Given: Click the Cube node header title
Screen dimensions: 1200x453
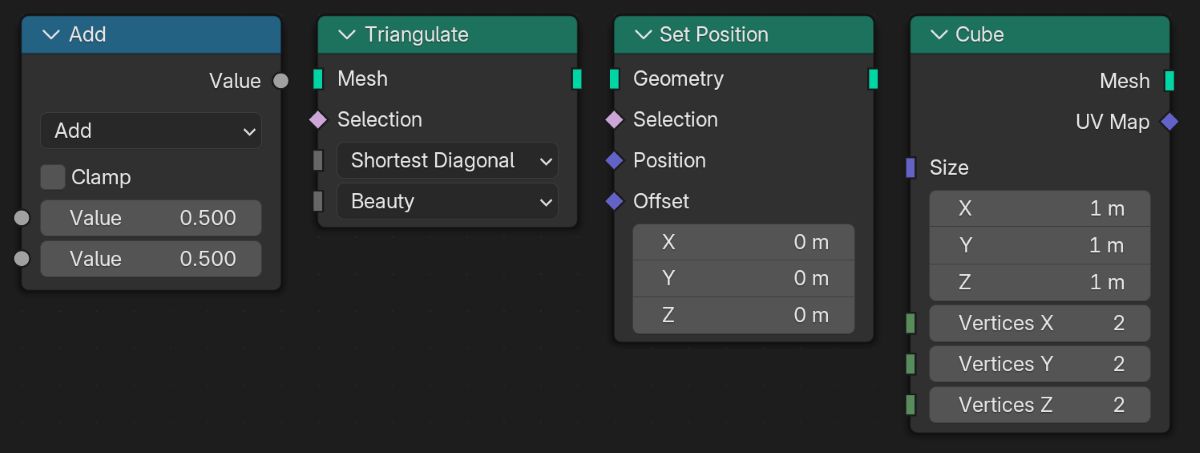Looking at the screenshot, I should [980, 35].
